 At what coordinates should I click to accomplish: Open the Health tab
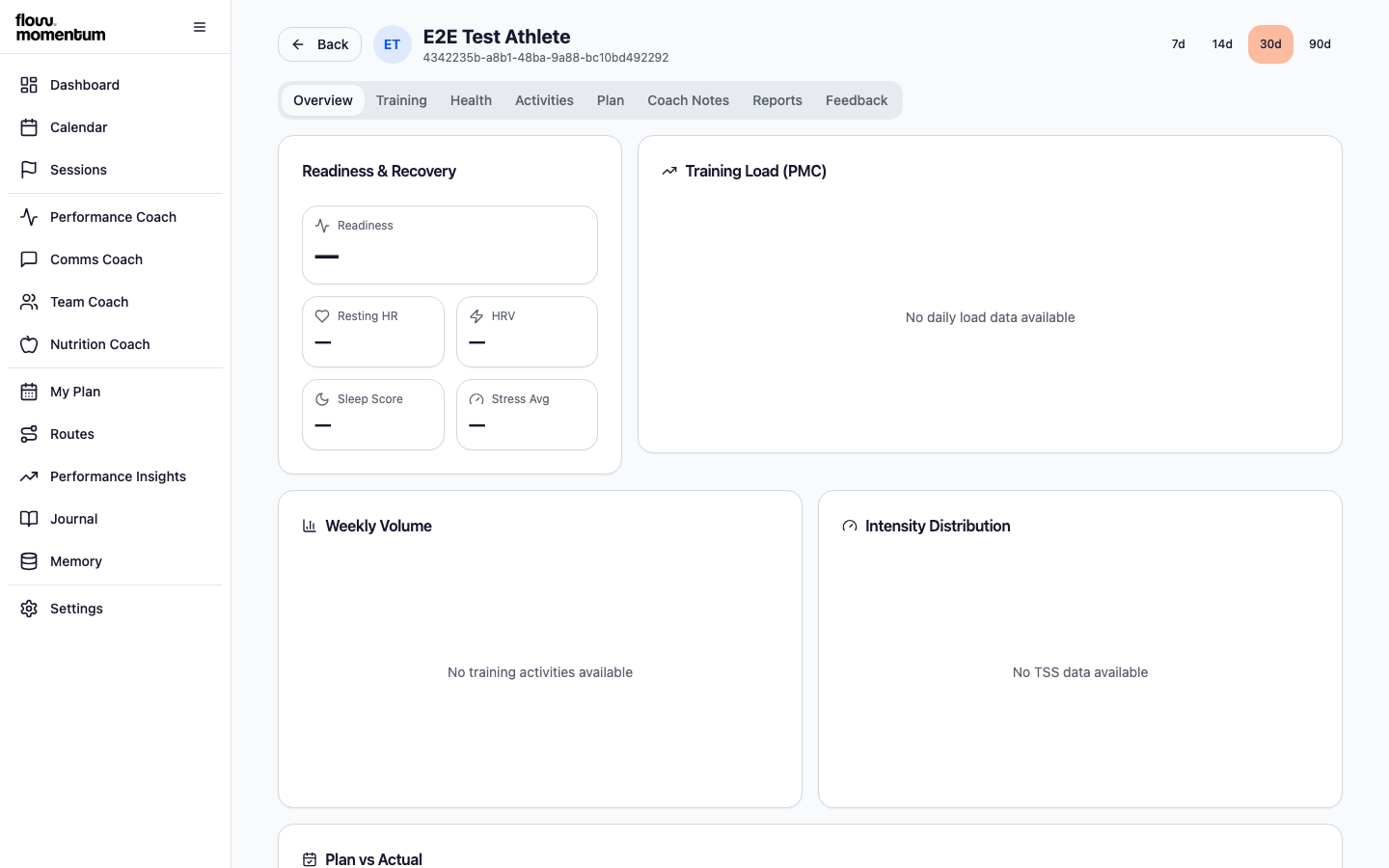pos(471,100)
